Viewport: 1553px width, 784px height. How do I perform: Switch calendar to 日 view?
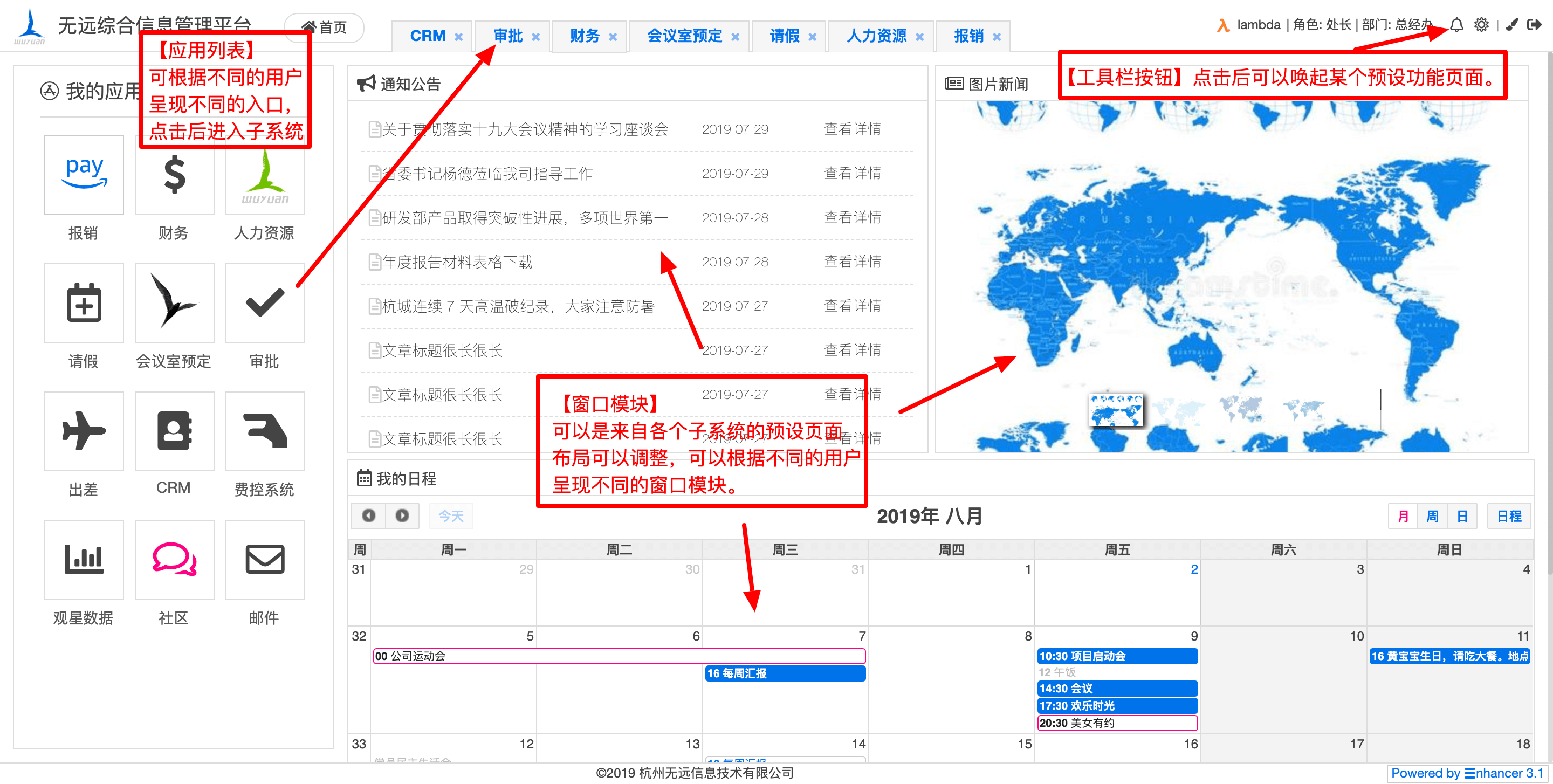click(1461, 517)
